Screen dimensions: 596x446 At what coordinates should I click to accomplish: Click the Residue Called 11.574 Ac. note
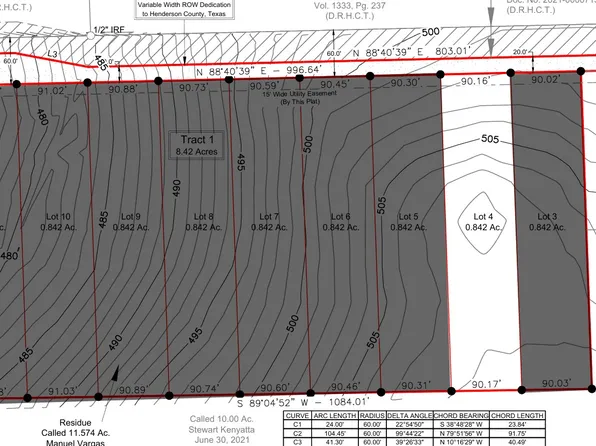[x=75, y=433]
